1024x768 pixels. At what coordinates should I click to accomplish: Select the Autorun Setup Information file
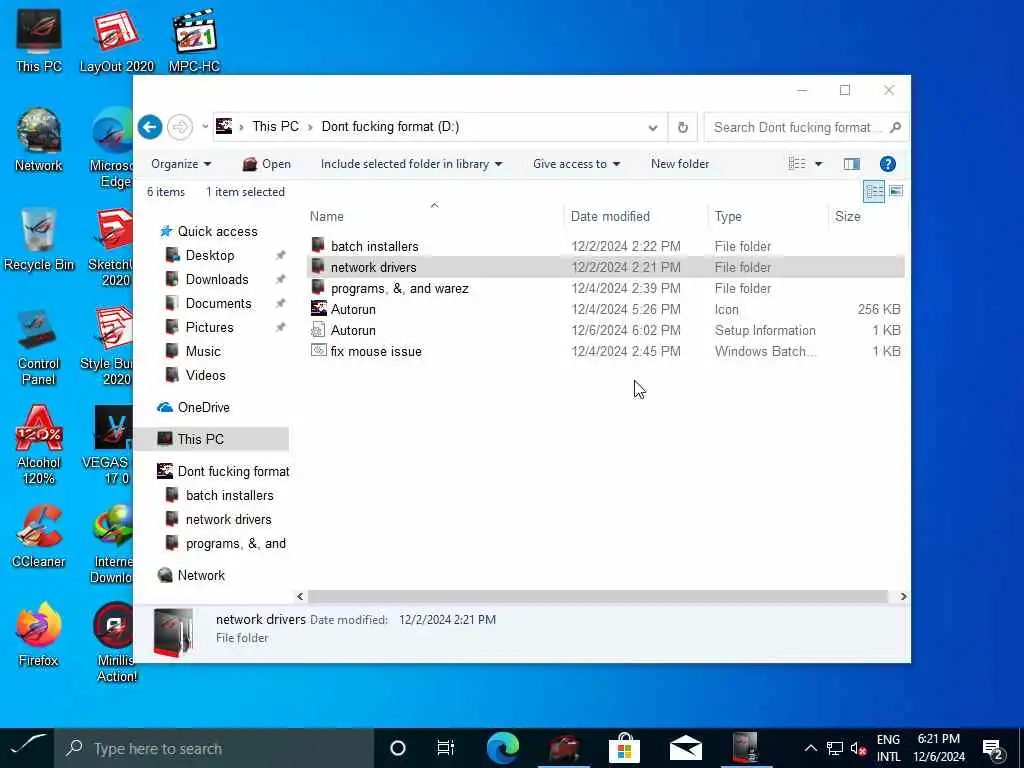click(x=605, y=330)
